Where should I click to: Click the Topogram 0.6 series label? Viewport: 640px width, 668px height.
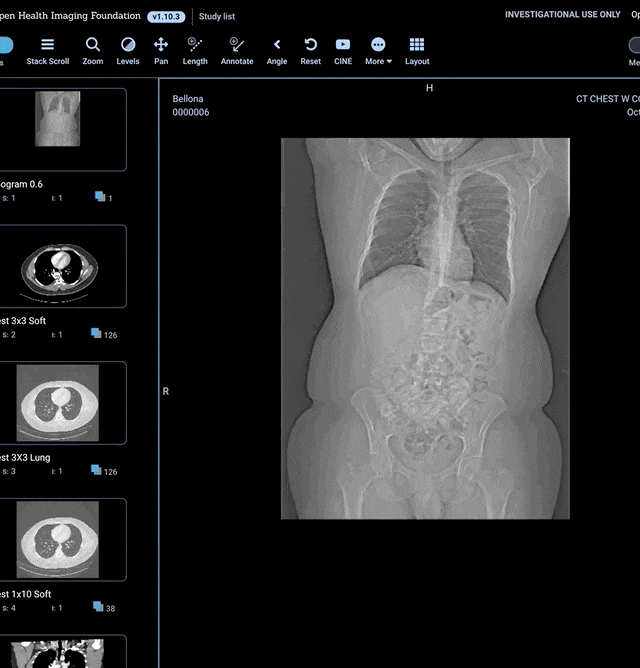point(21,184)
